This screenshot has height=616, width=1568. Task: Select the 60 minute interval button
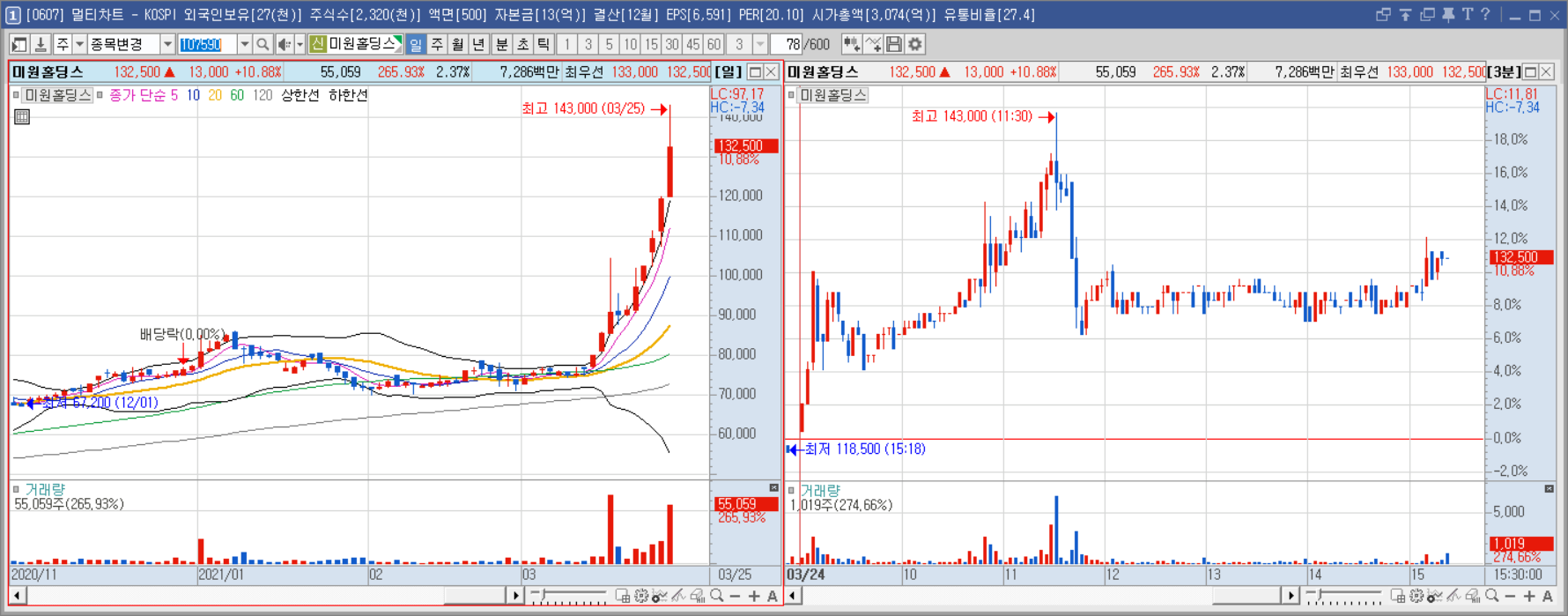point(714,44)
